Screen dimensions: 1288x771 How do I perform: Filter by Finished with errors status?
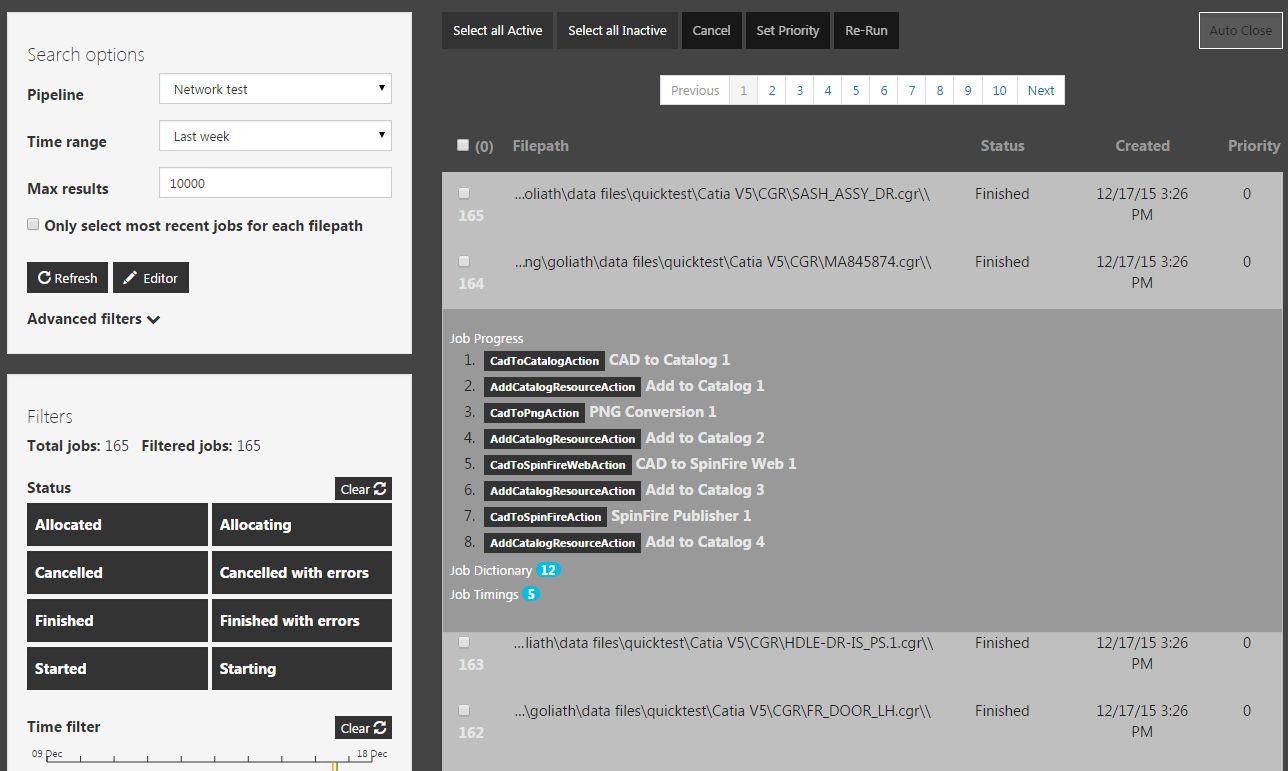[301, 621]
